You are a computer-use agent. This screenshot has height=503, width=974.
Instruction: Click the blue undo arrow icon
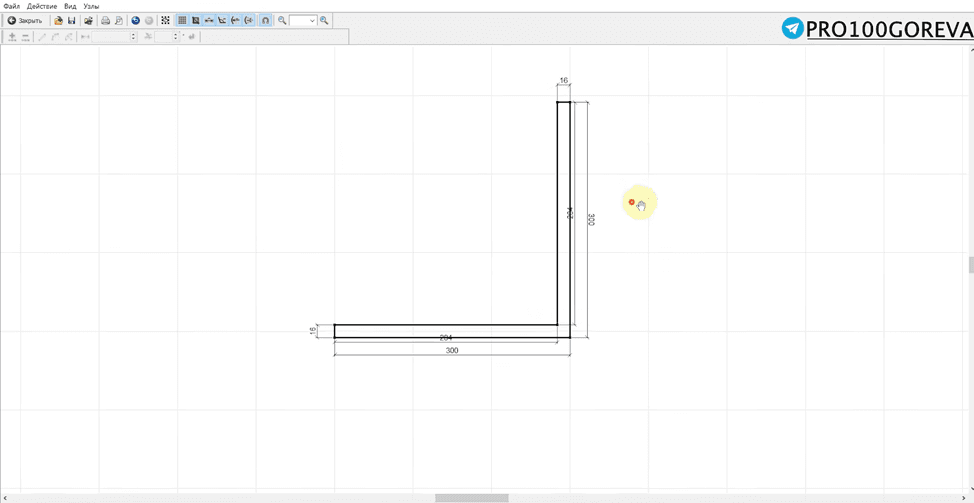coord(135,20)
